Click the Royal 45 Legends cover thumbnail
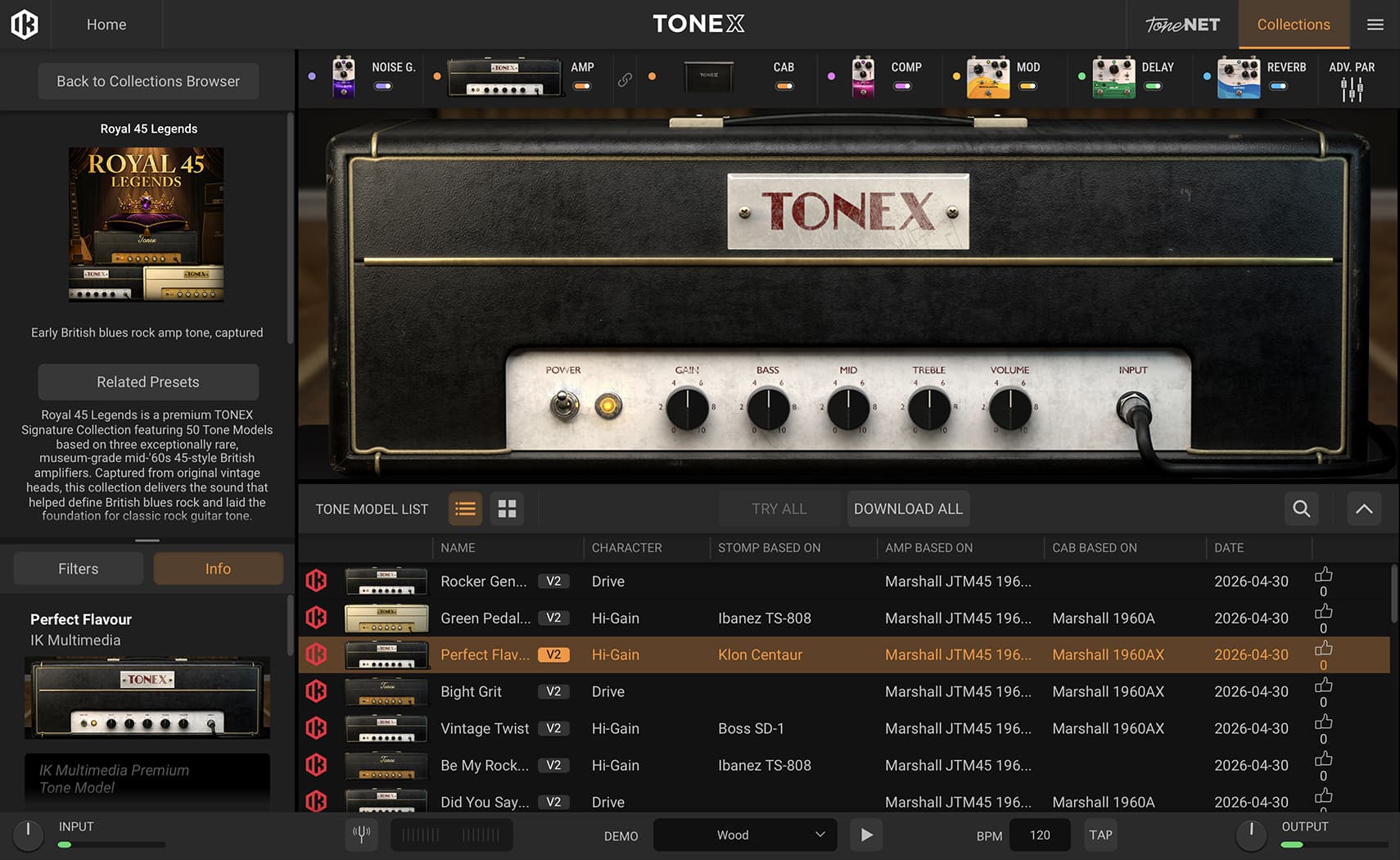 click(147, 224)
